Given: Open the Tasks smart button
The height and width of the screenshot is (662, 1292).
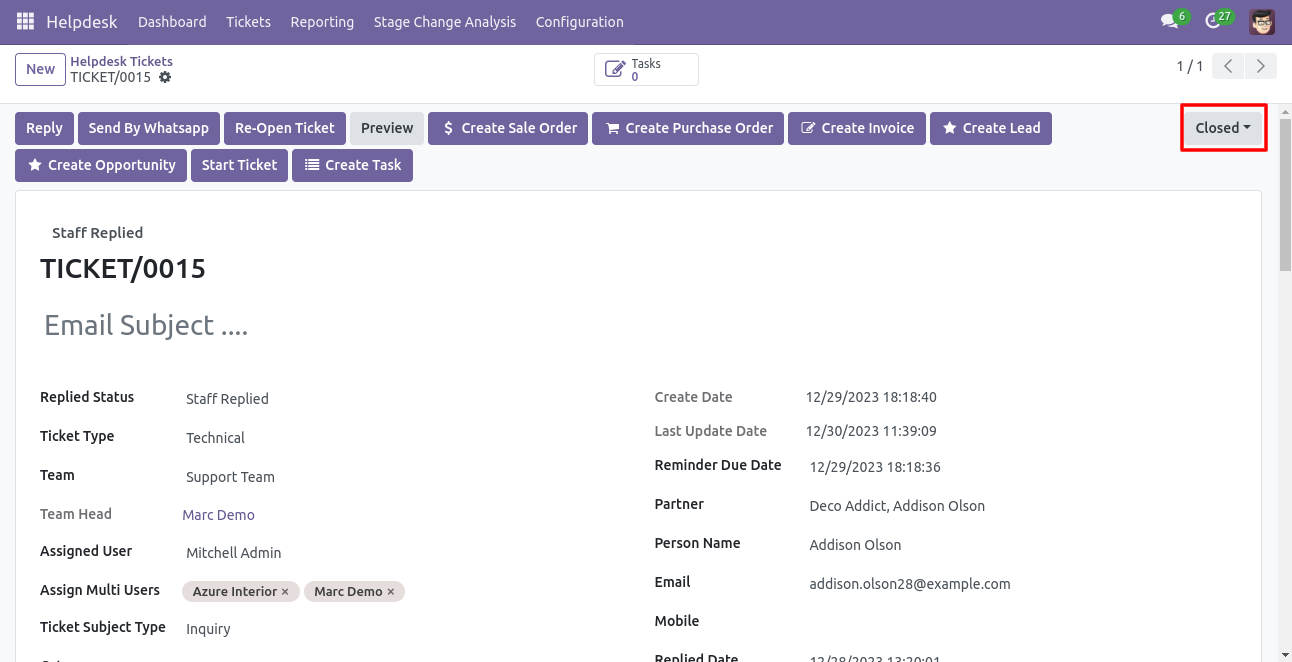Looking at the screenshot, I should (x=646, y=69).
